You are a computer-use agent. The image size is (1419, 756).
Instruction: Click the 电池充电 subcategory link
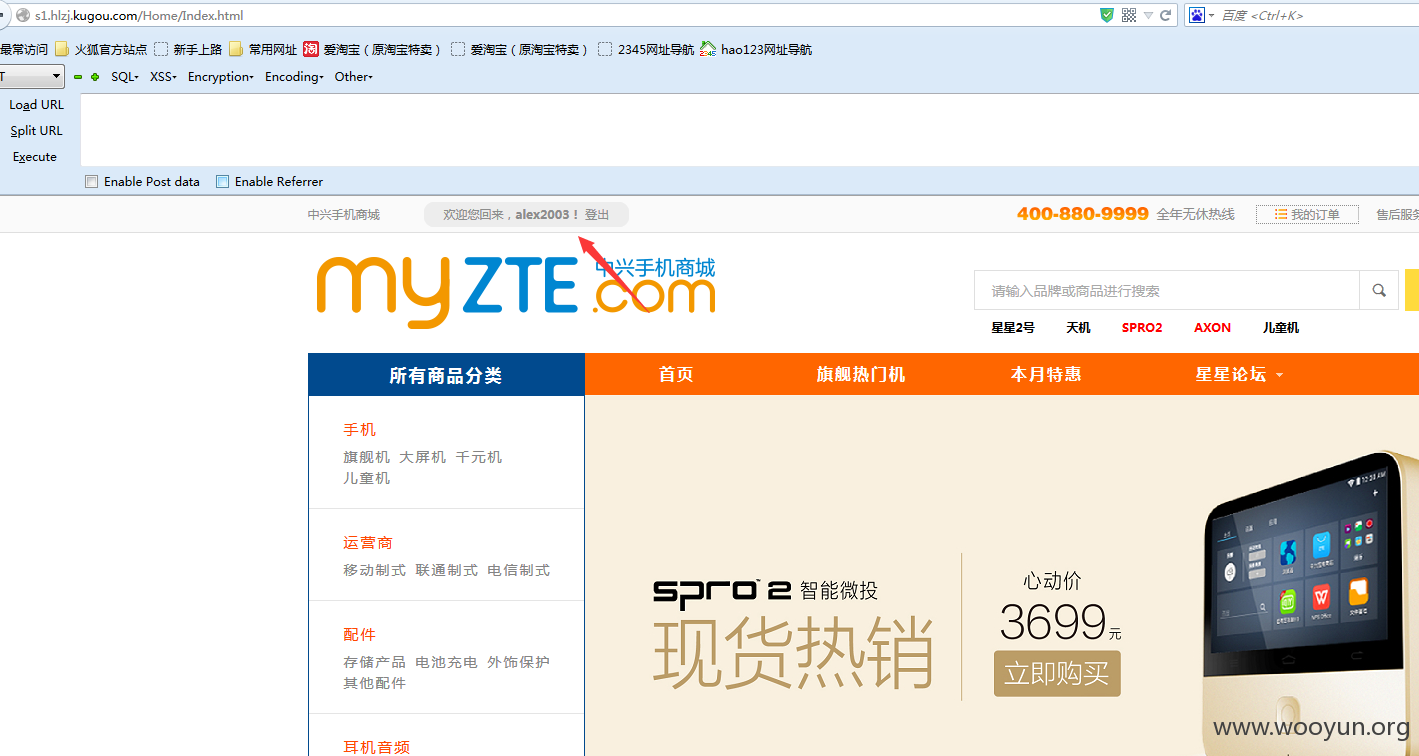446,662
